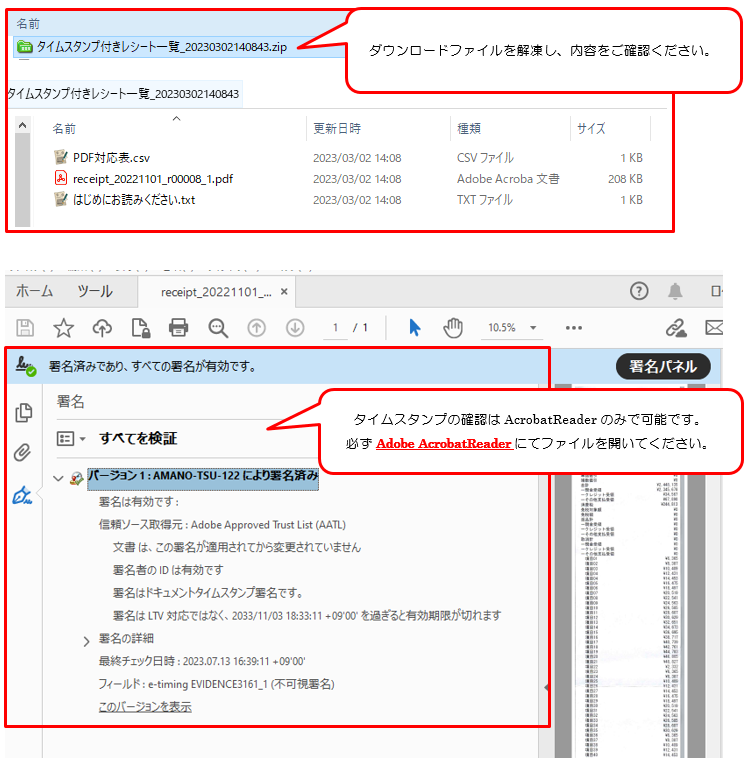
Task: Close the receipt_20221101 document tab
Action: (x=284, y=291)
